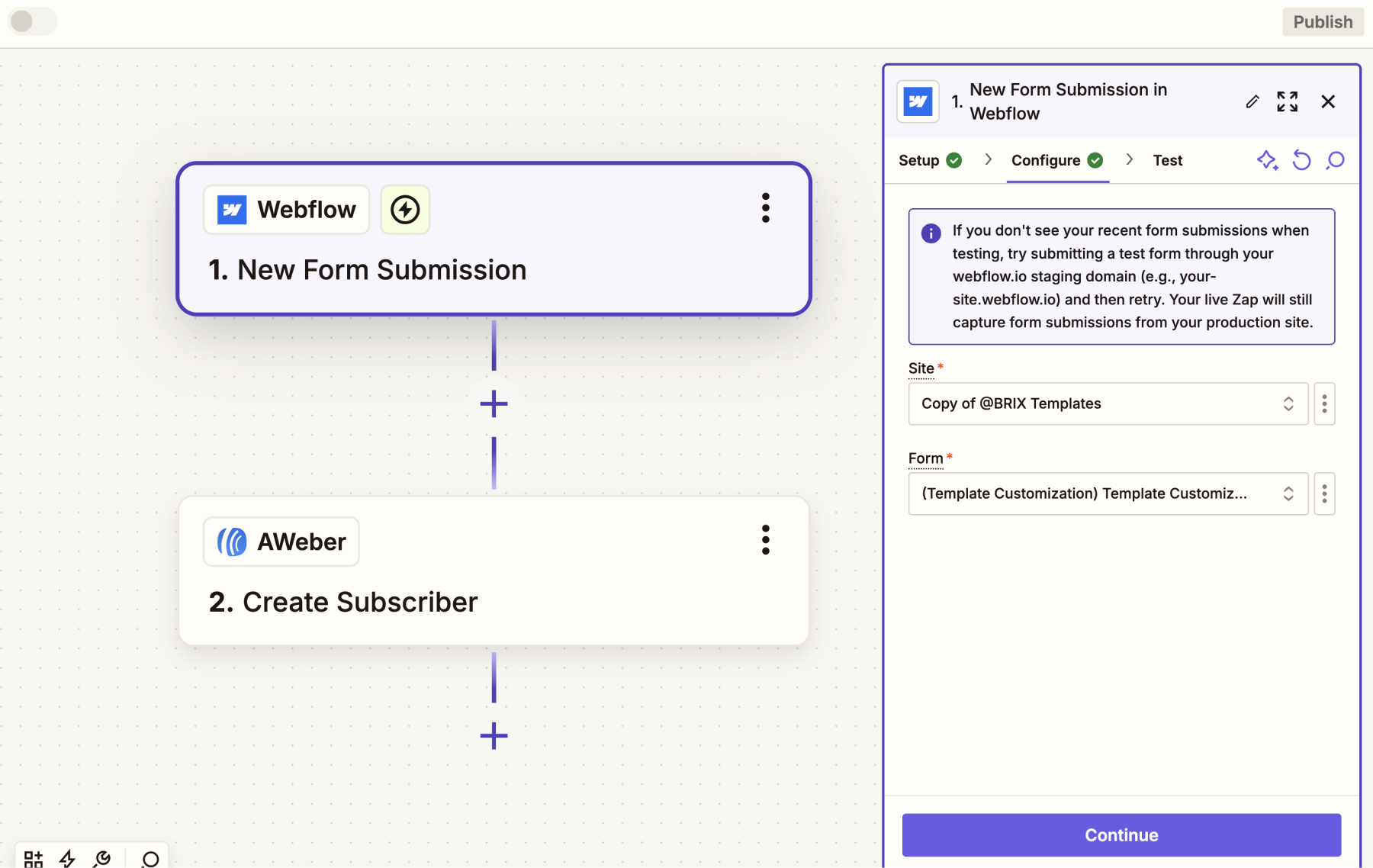Screen dimensions: 1373x868
Task: Click the AWeber app logo in step 2 card
Action: pos(232,542)
